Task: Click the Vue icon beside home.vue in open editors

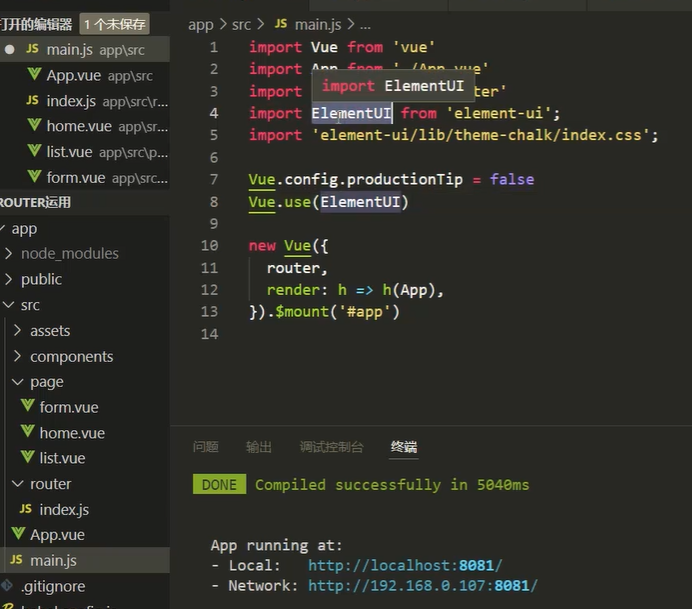Action: pos(34,125)
